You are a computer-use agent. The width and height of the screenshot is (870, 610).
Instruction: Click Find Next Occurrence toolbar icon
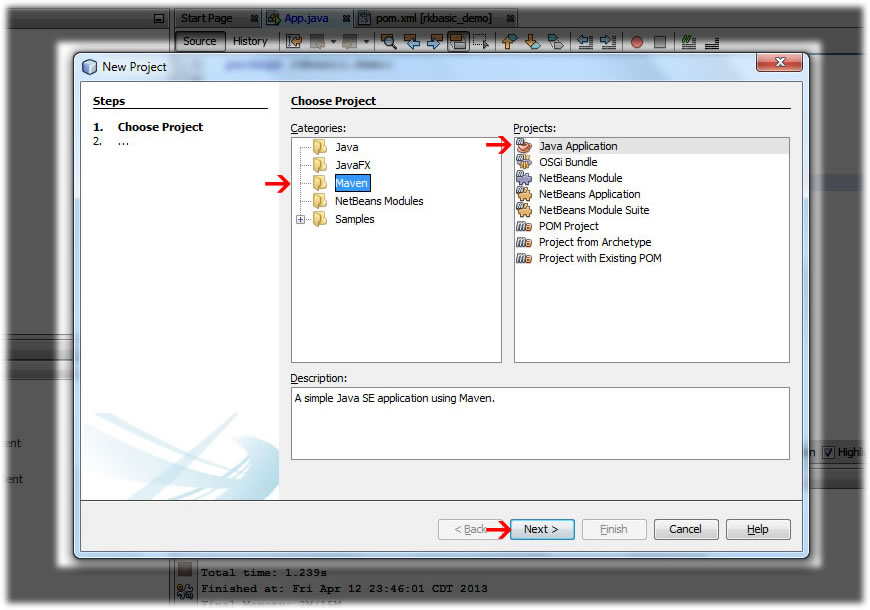pyautogui.click(x=435, y=42)
